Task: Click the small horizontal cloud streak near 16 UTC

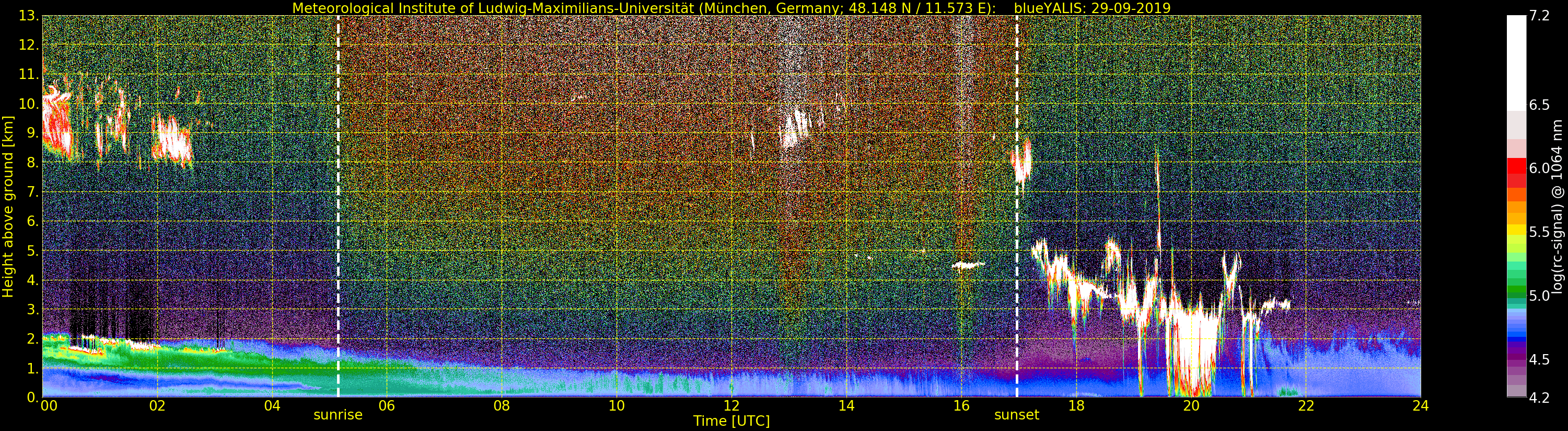Action: 968,265
